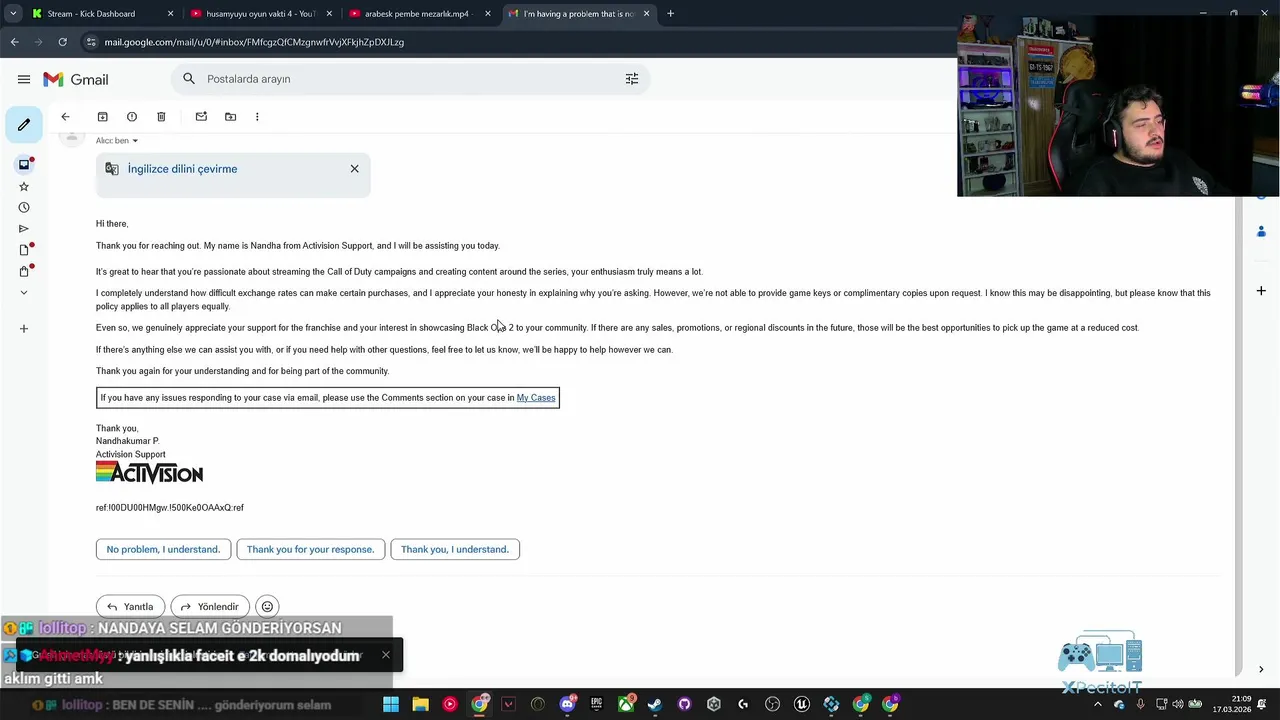Expand recipient details arrow next to 'Alıcı: ben'

point(135,141)
